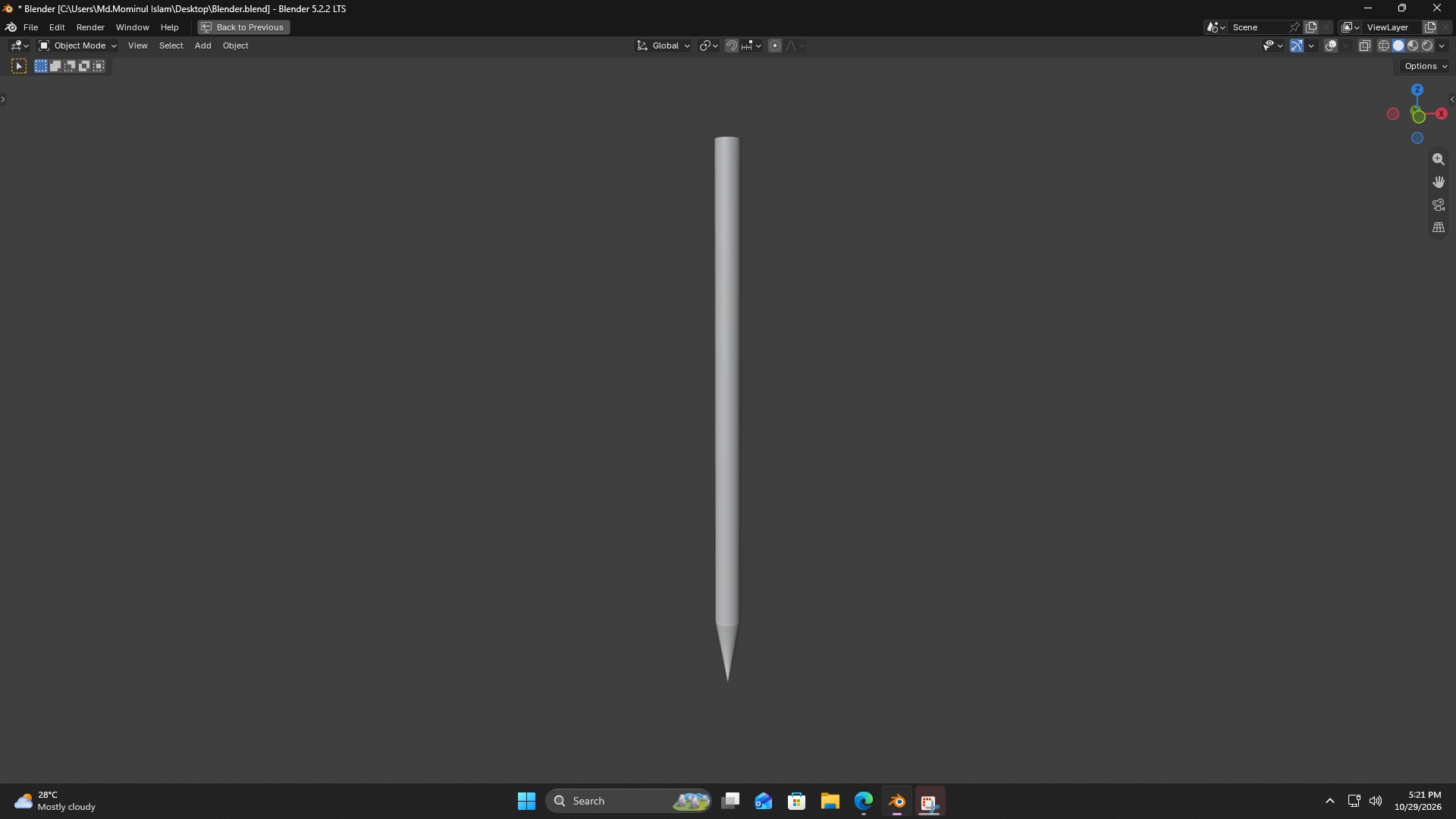This screenshot has width=1456, height=819.
Task: Click Back to Previous button
Action: tap(243, 27)
